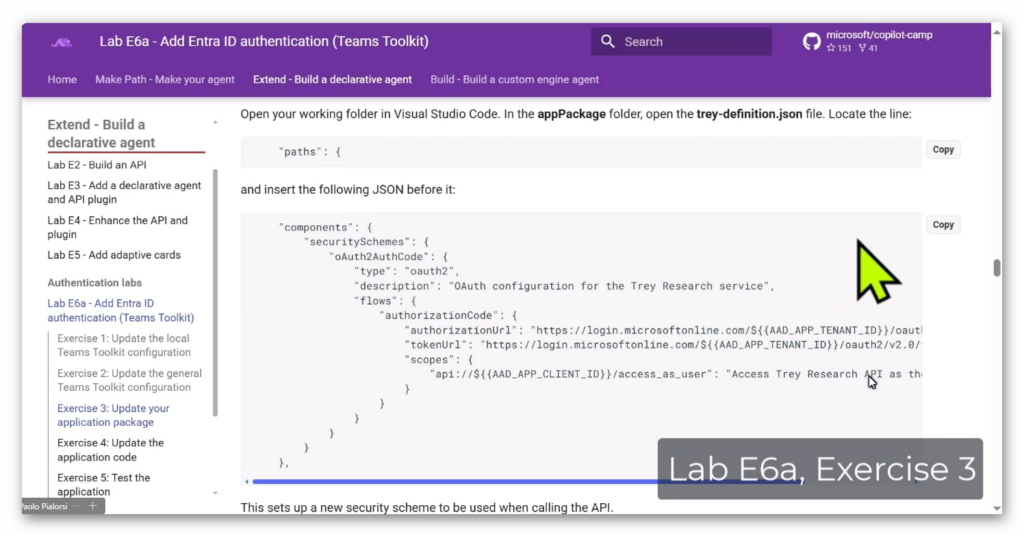Image resolution: width=1024 pixels, height=536 pixels.
Task: Open Lab E5 - Add adaptive cards
Action: pyautogui.click(x=114, y=255)
